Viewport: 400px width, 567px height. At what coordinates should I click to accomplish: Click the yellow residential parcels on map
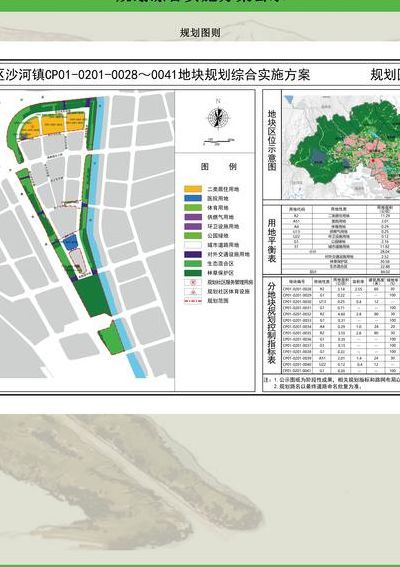[52, 125]
